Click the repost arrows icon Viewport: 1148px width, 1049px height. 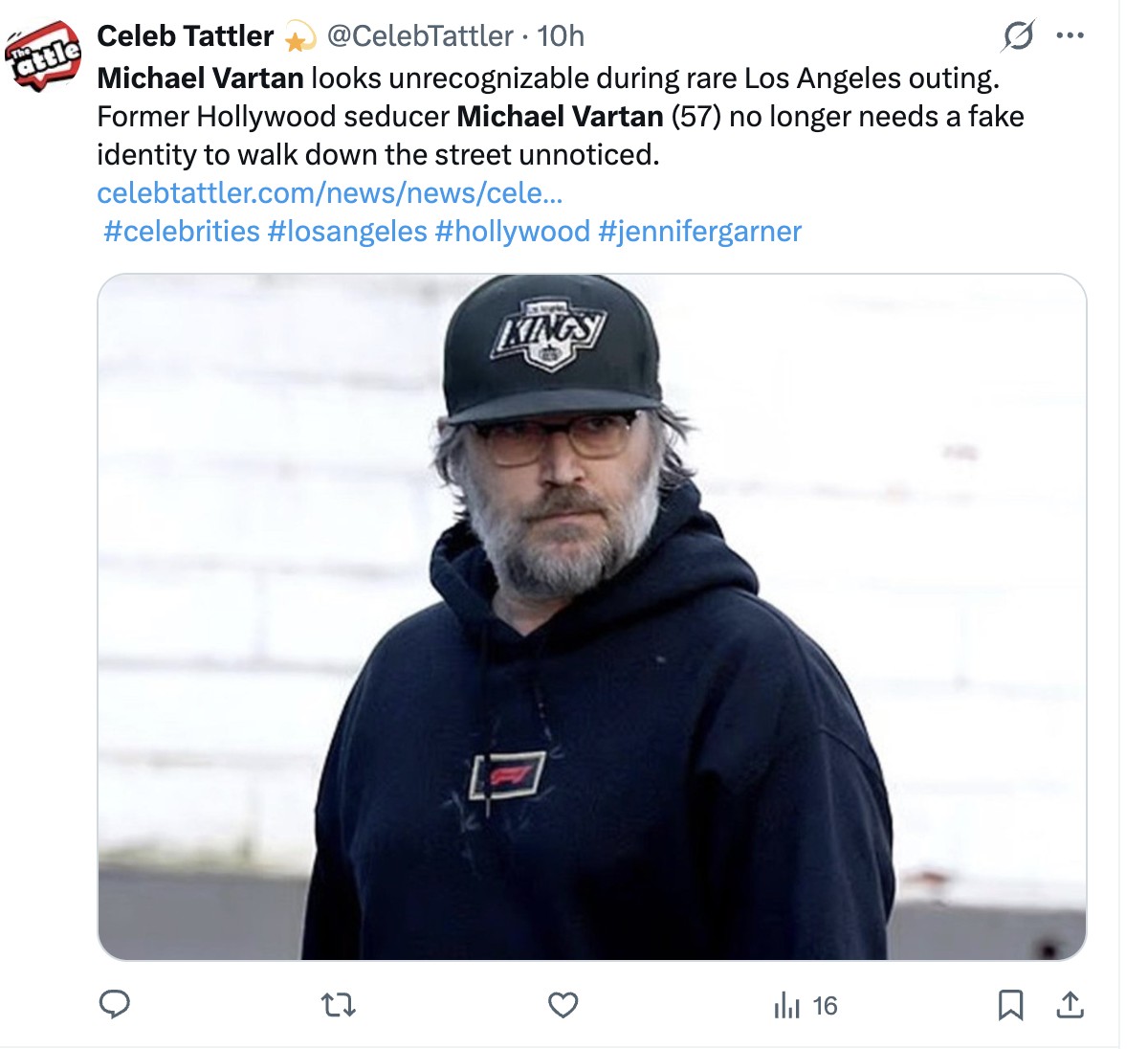pyautogui.click(x=338, y=1005)
